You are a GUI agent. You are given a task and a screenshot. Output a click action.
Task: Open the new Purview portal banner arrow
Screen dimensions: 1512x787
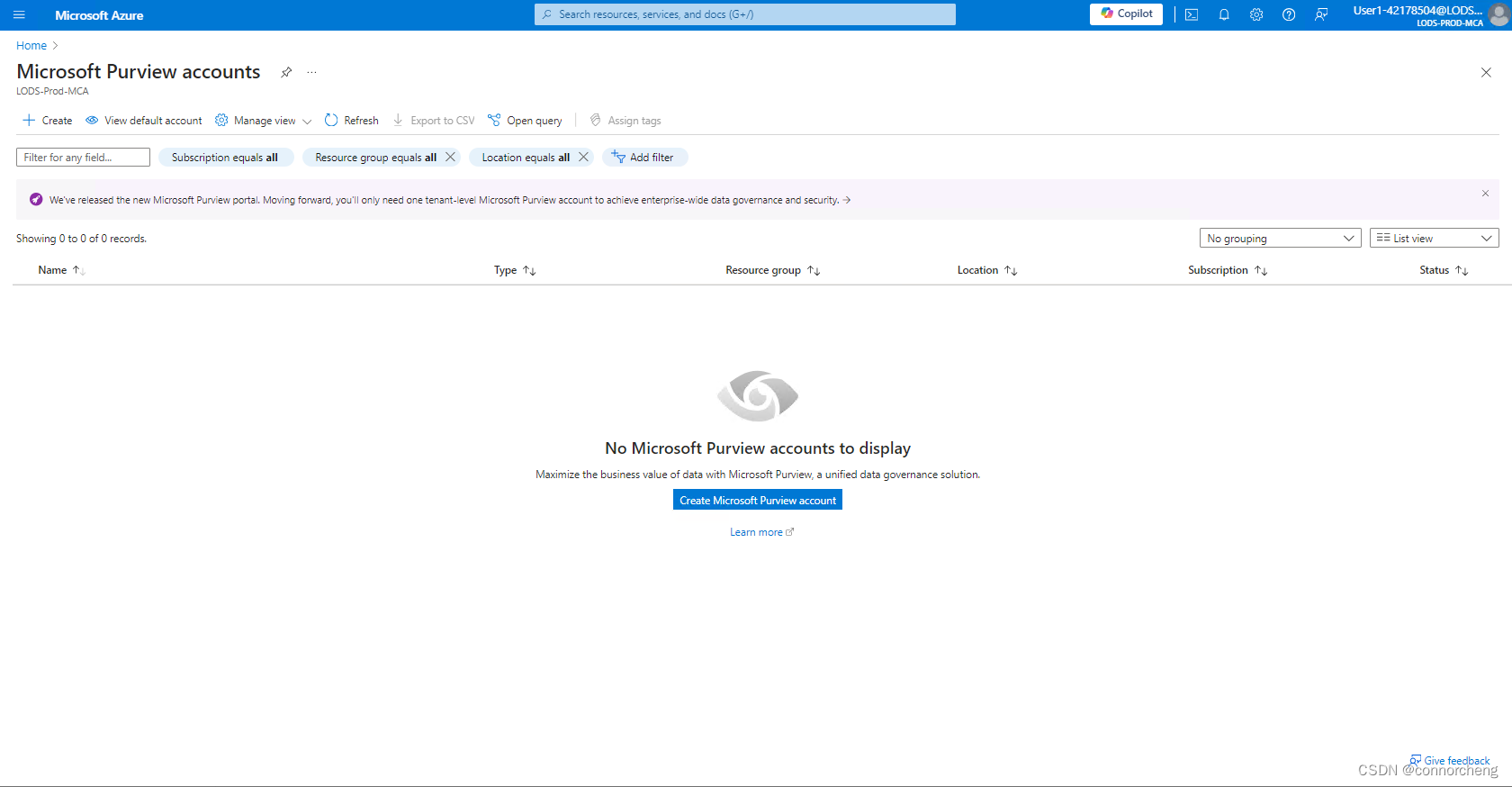click(x=847, y=200)
